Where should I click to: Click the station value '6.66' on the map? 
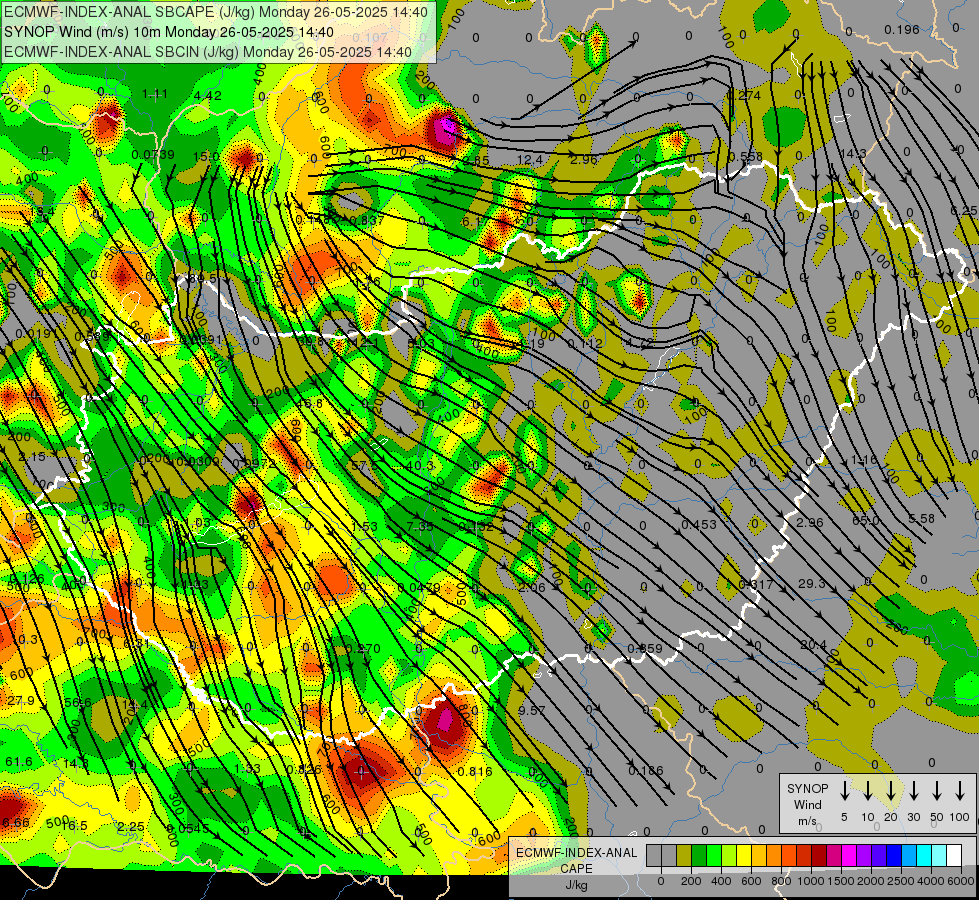15,822
